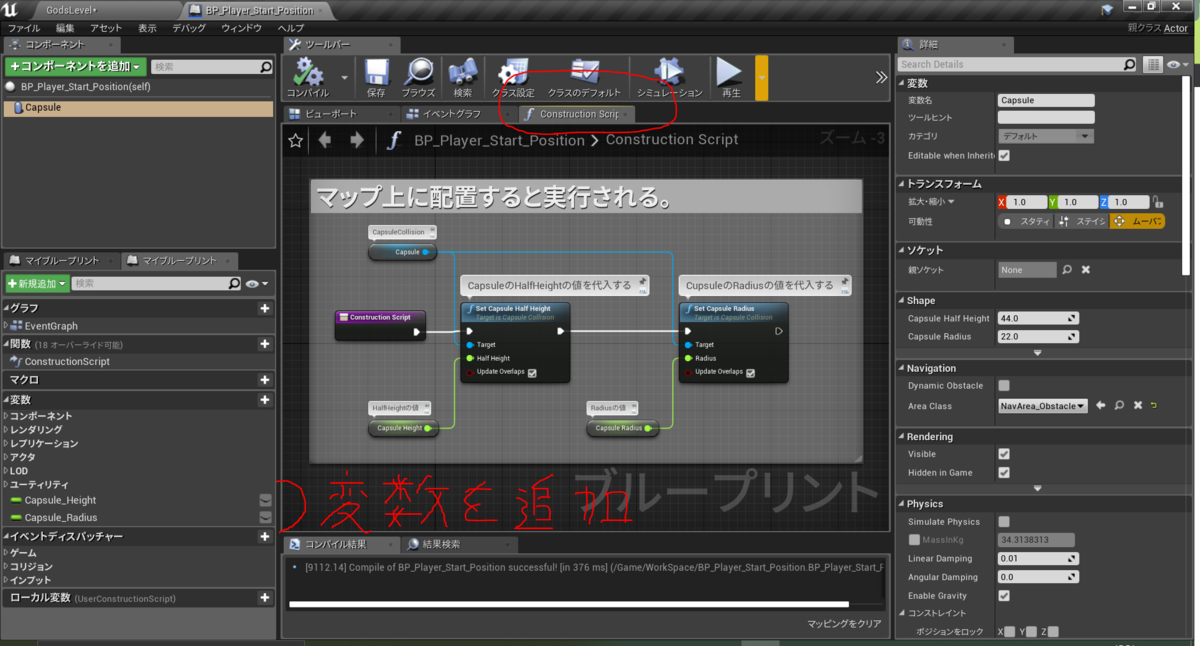Add a new graph with the グラフ plus

click(264, 308)
